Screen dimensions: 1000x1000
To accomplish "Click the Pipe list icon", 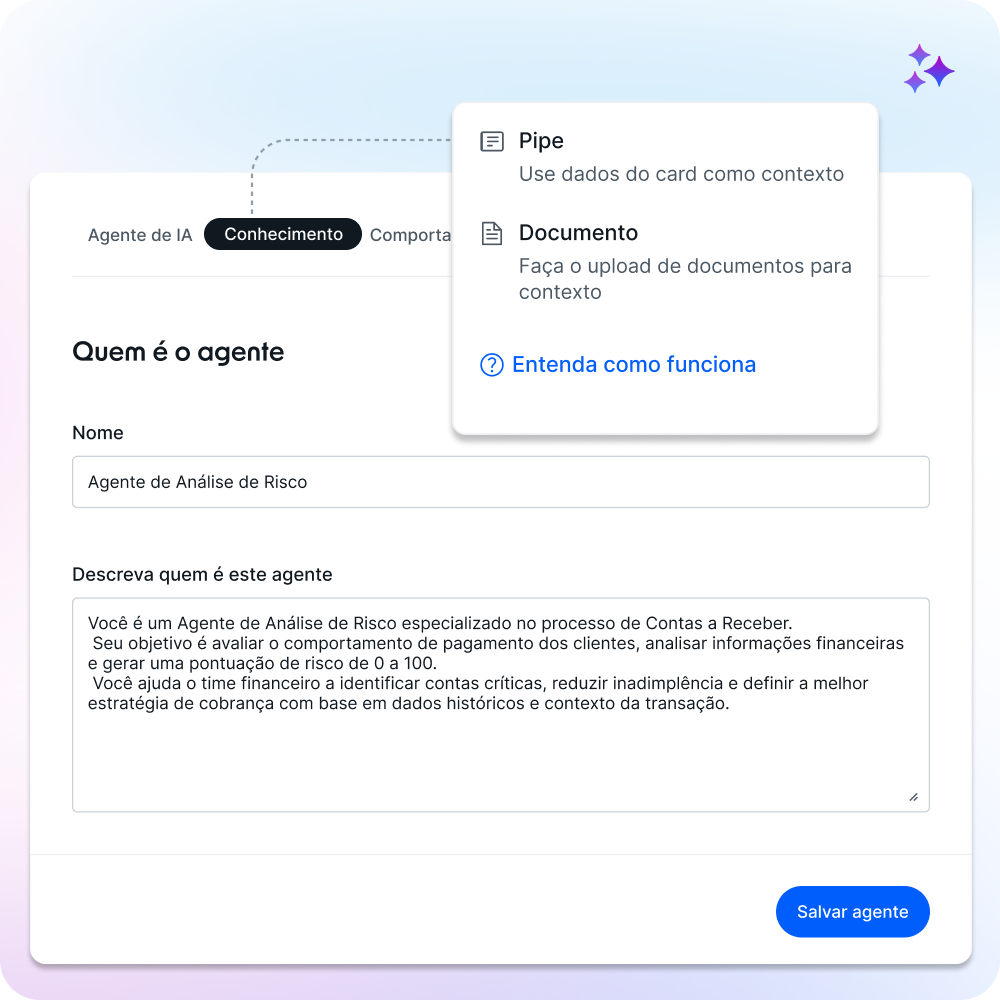I will click(492, 141).
